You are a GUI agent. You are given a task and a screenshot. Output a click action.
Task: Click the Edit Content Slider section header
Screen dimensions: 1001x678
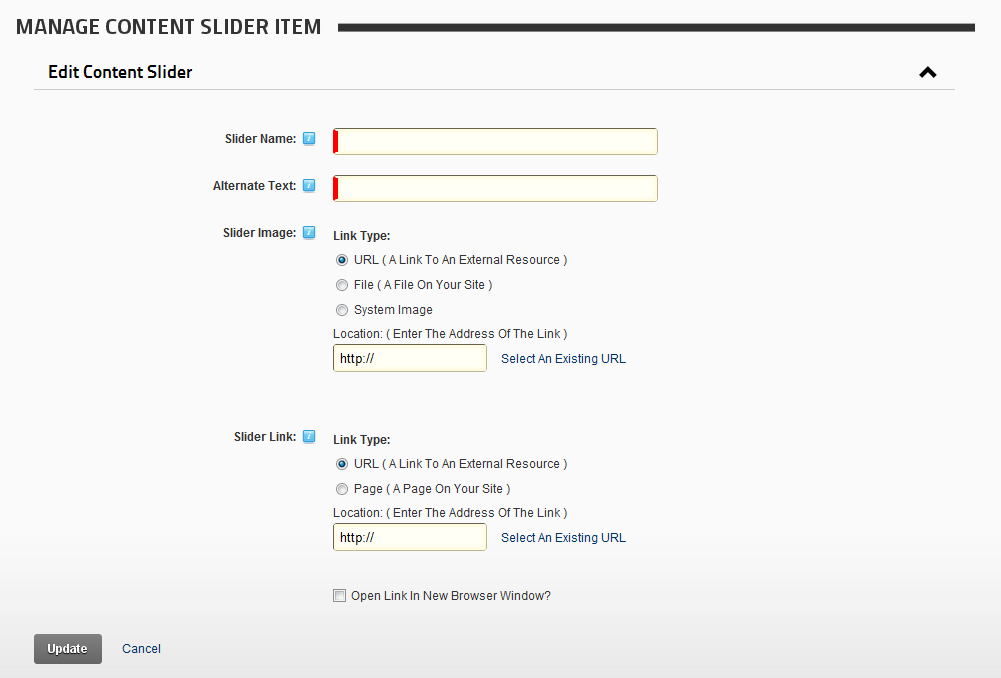[120, 72]
